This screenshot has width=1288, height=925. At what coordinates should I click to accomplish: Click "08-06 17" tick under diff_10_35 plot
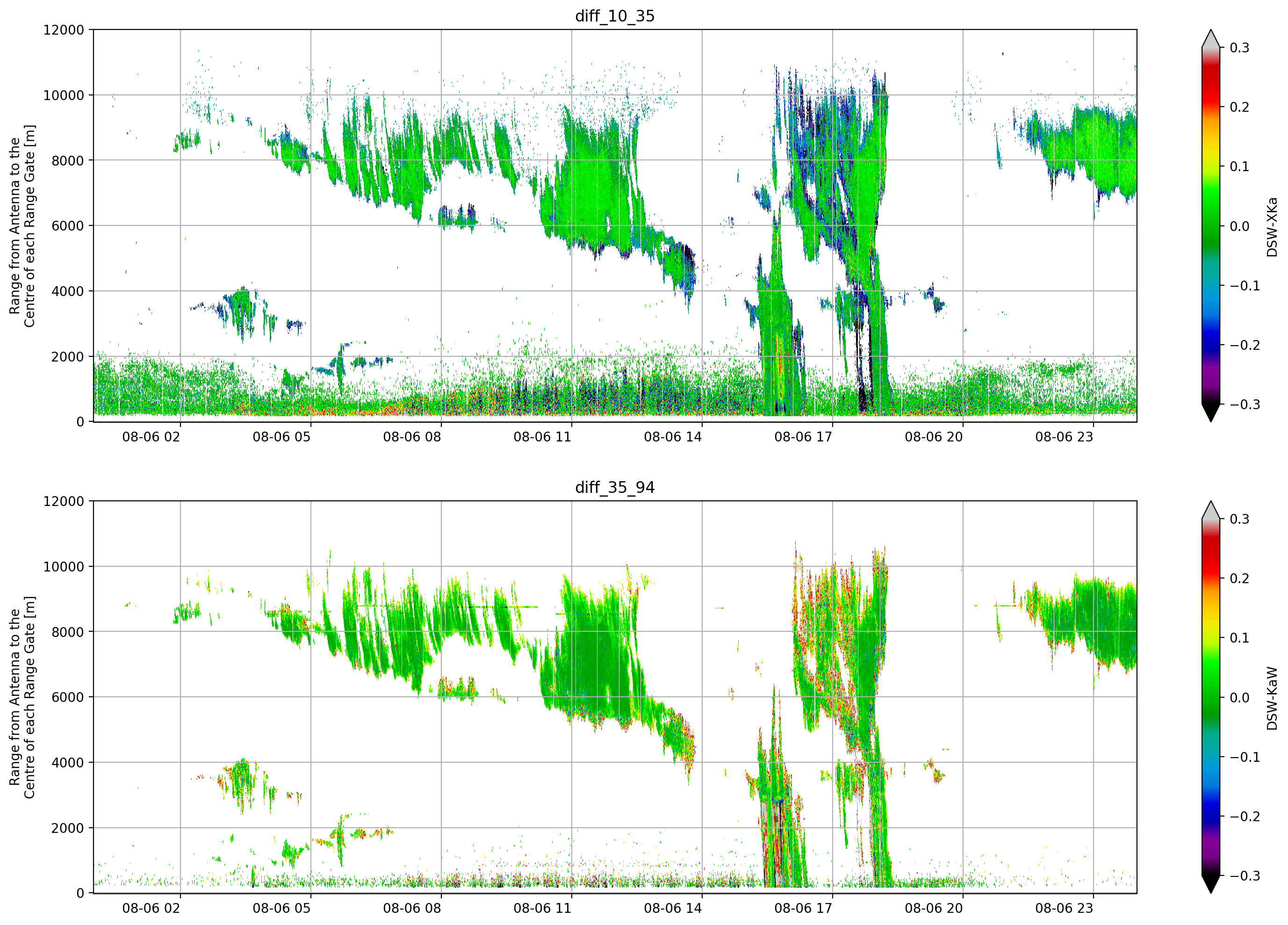click(x=804, y=437)
